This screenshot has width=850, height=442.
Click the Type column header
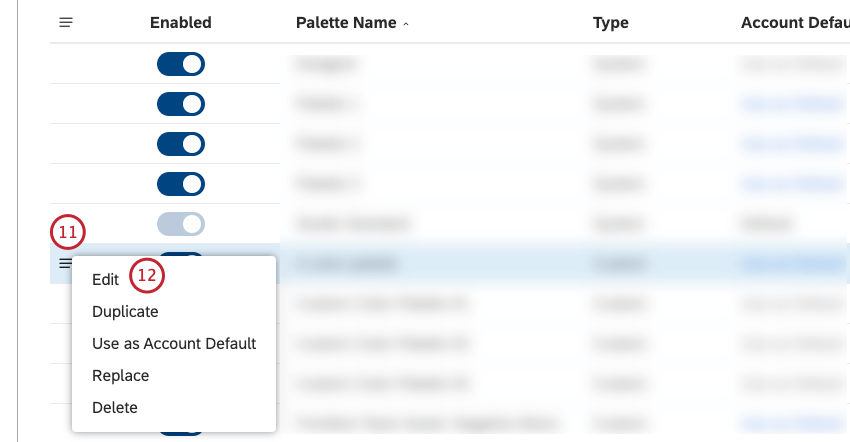(610, 22)
